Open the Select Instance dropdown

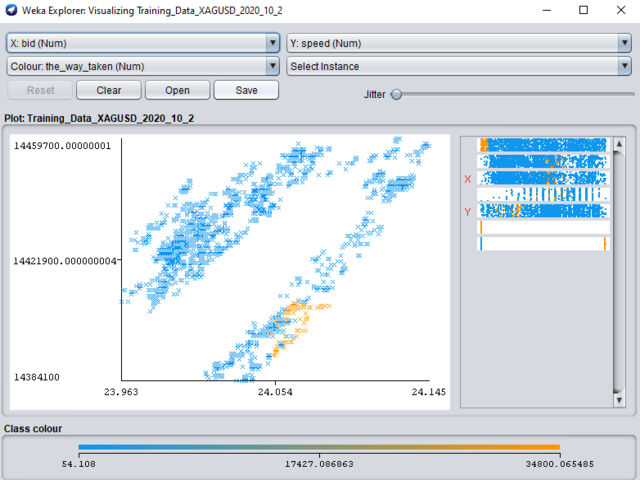[457, 66]
